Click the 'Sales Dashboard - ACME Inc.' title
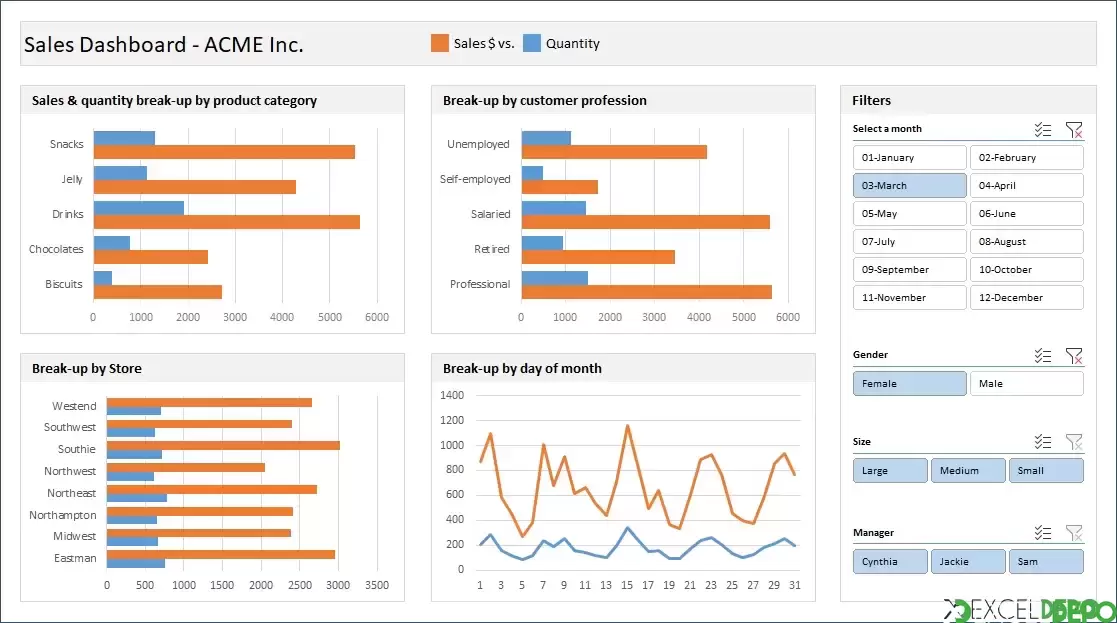 [164, 44]
